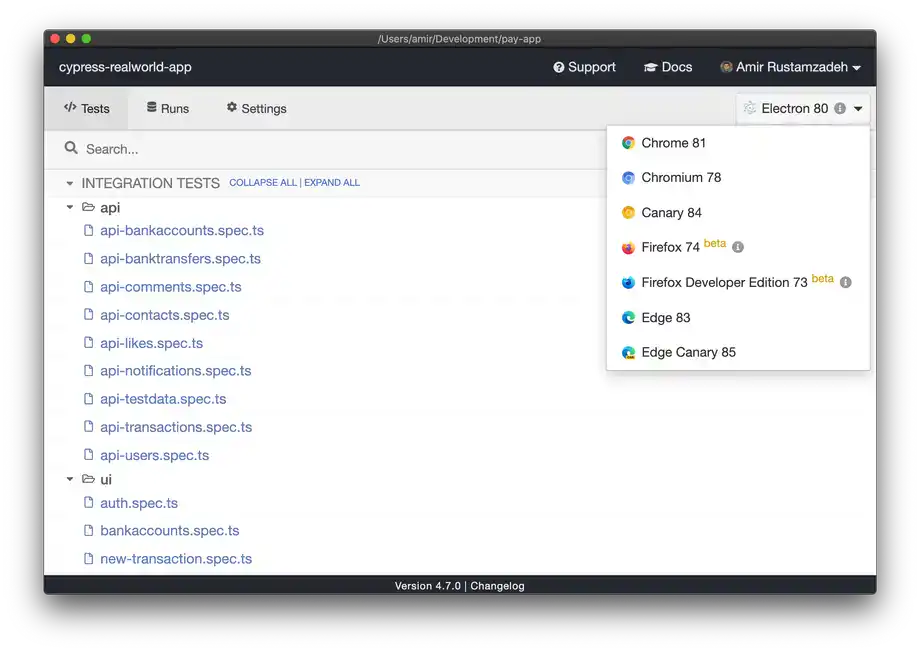Choose Edge 83 from browser list
This screenshot has width=920, height=652.
[x=738, y=317]
